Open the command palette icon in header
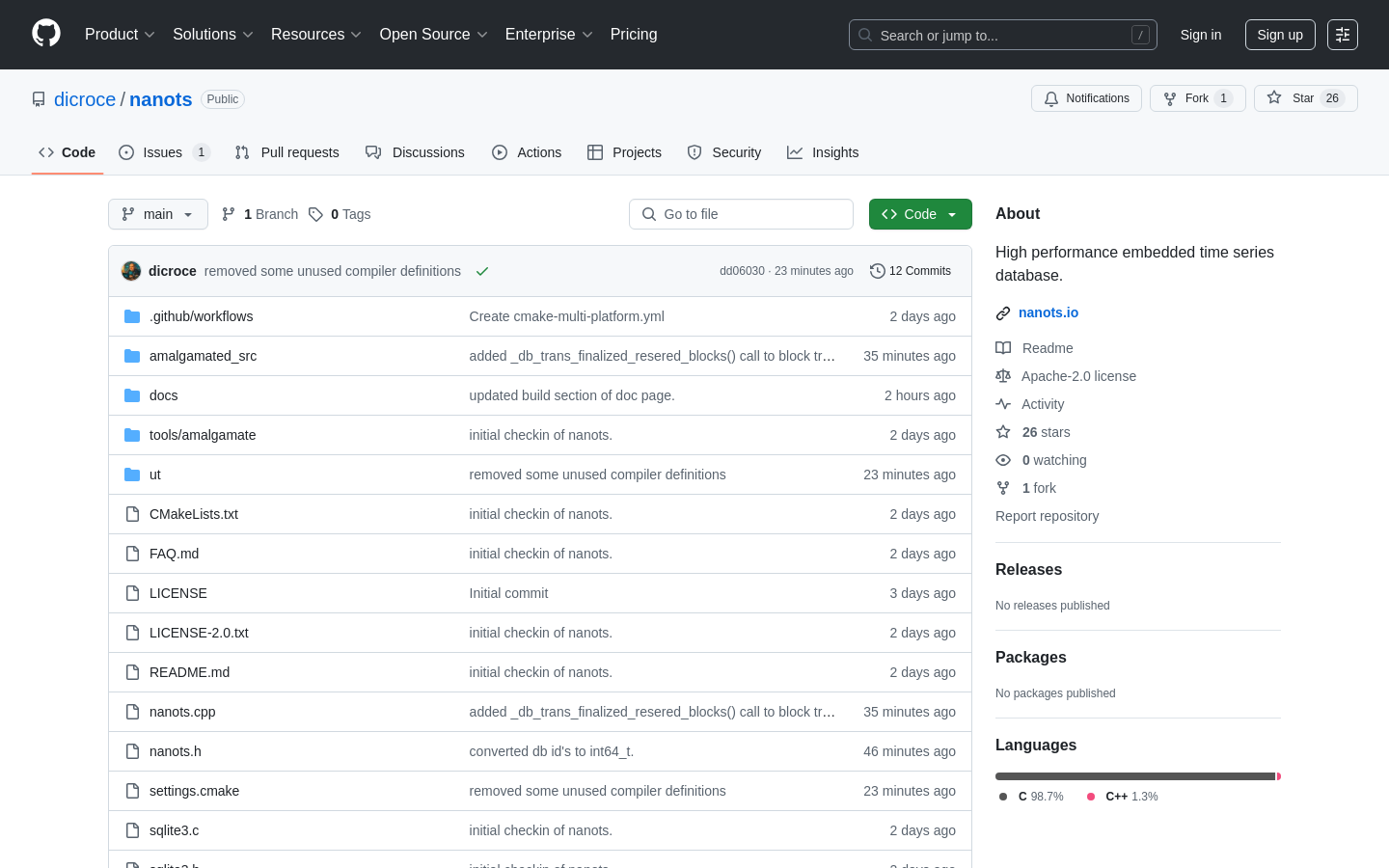This screenshot has height=868, width=1389. (1343, 35)
